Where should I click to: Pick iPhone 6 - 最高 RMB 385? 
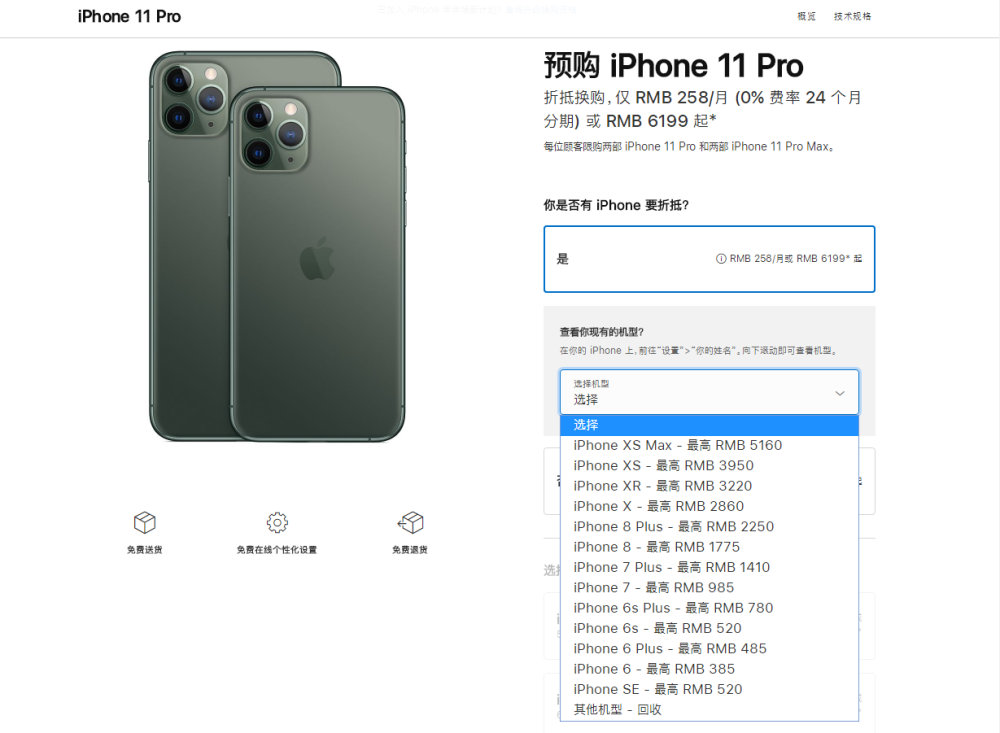(709, 669)
